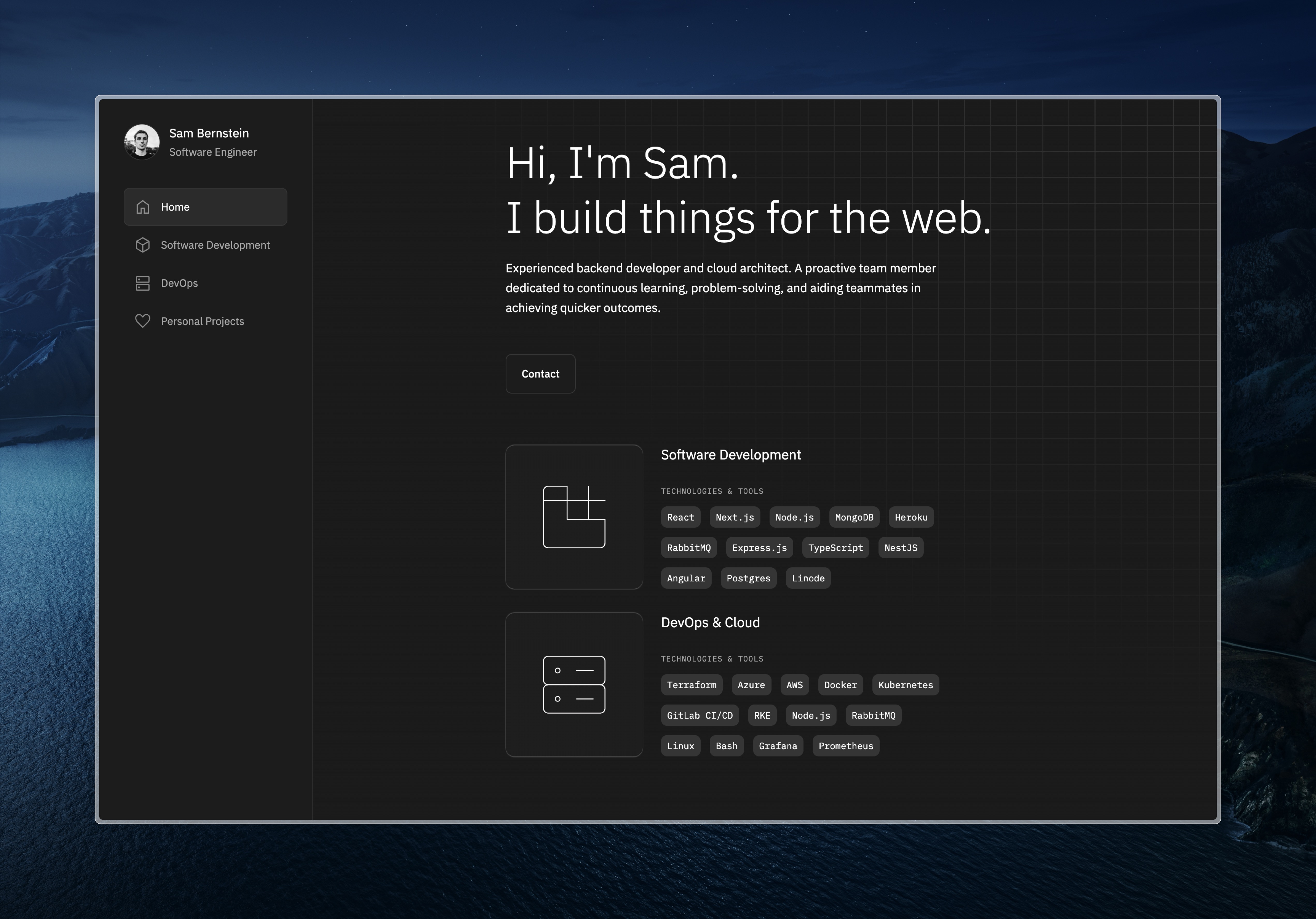Click the Prometheus tag
This screenshot has width=1316, height=919.
click(x=846, y=746)
